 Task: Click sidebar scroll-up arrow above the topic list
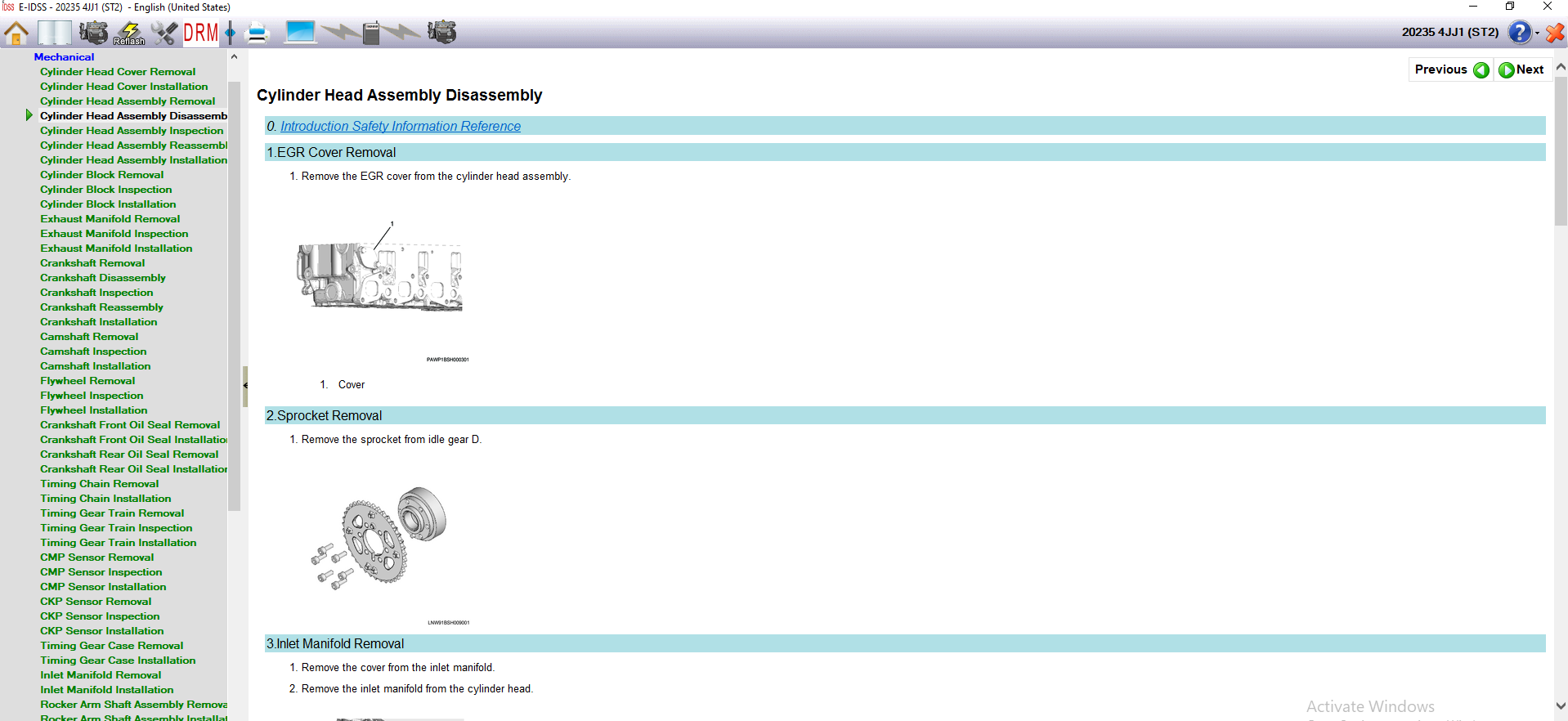point(234,57)
